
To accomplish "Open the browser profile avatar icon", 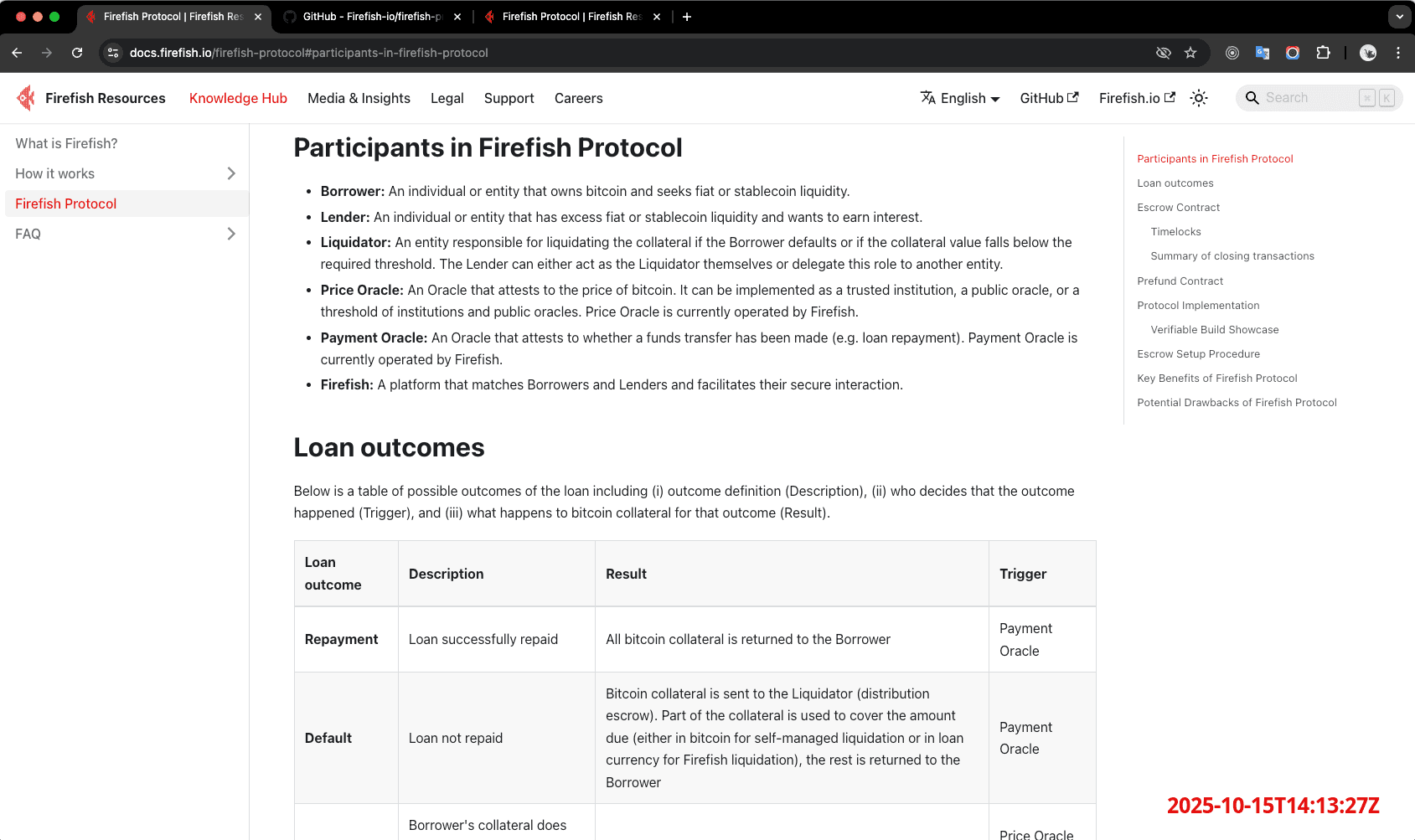I will click(1367, 52).
